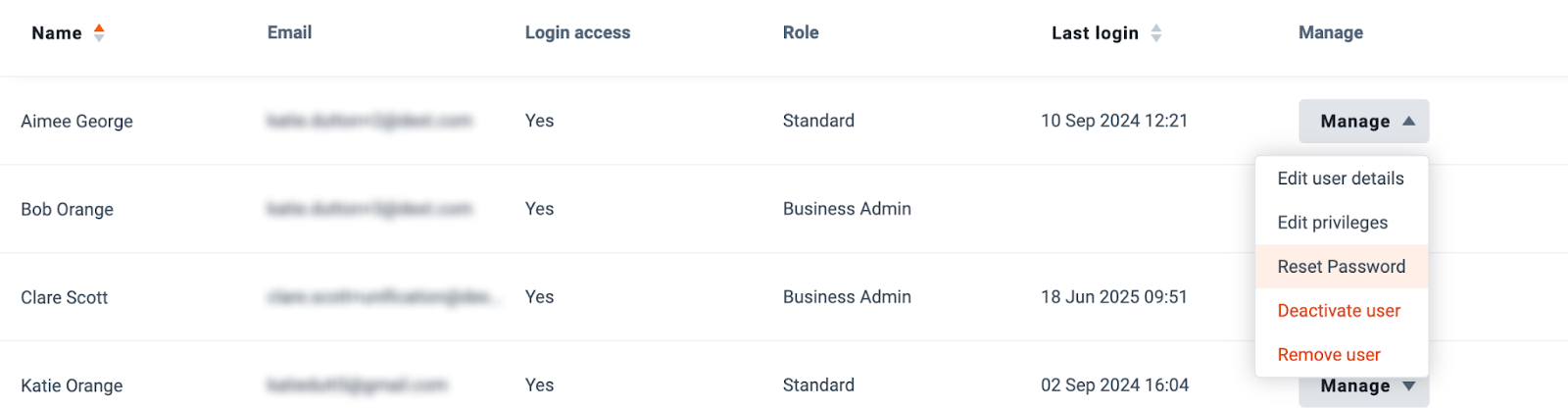Click the Name column header

[x=57, y=33]
